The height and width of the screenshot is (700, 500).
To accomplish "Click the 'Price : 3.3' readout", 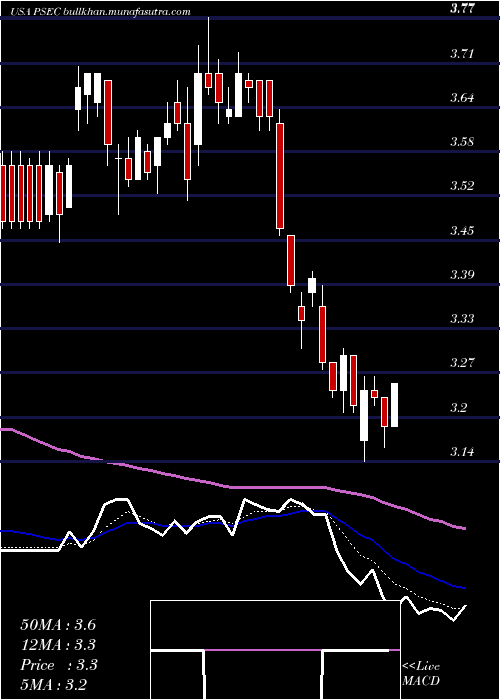I will pyautogui.click(x=58, y=665).
